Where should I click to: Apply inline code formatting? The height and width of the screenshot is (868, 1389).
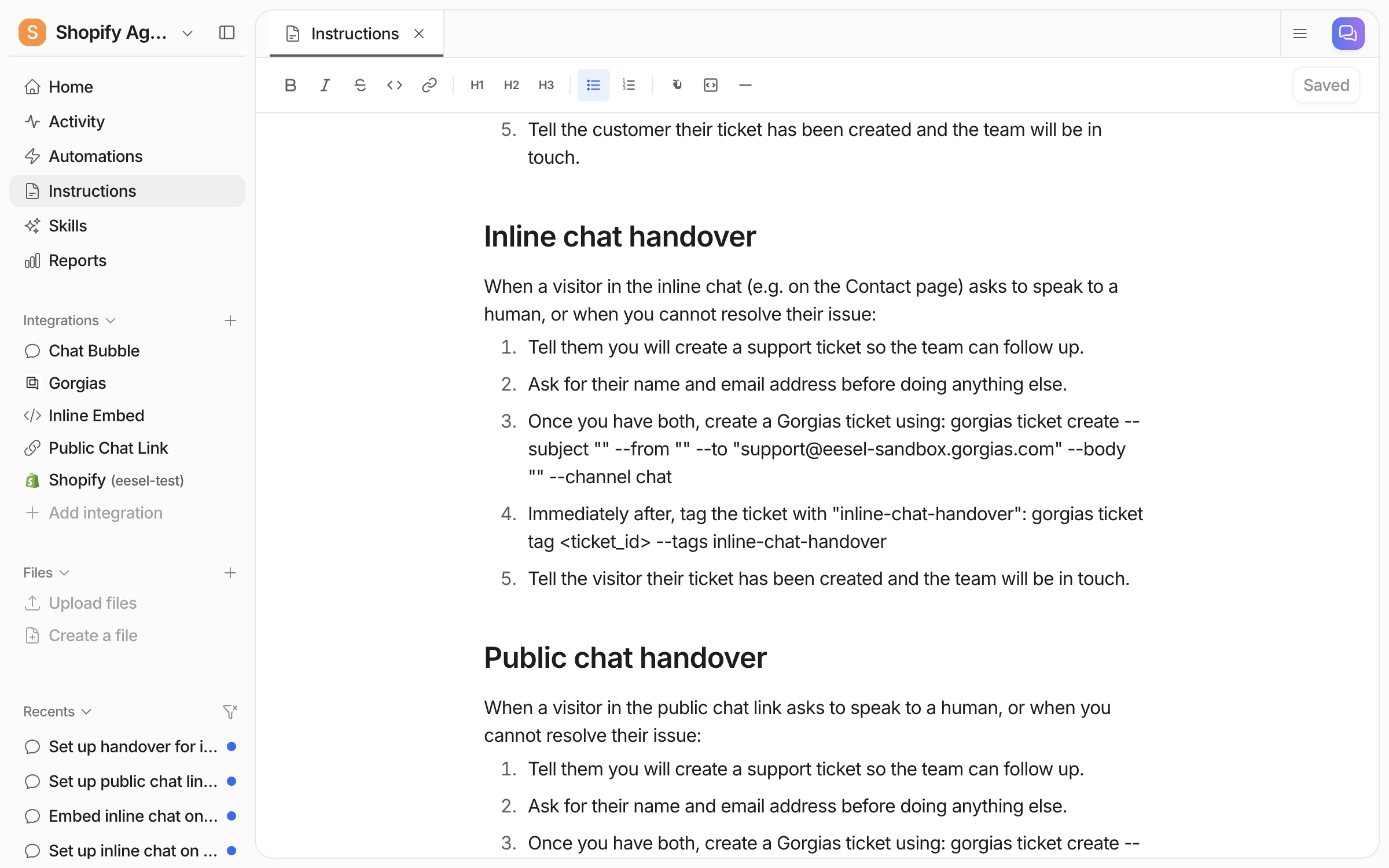(395, 85)
